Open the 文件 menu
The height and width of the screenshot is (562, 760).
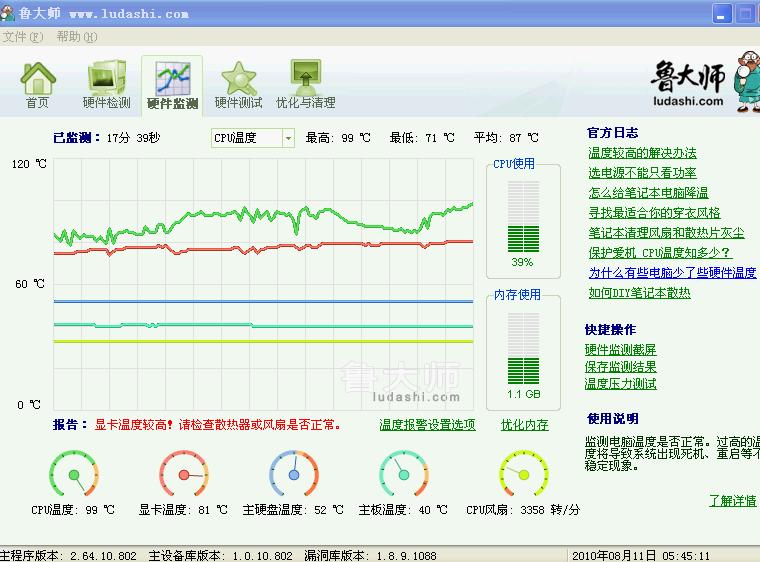tap(22, 37)
